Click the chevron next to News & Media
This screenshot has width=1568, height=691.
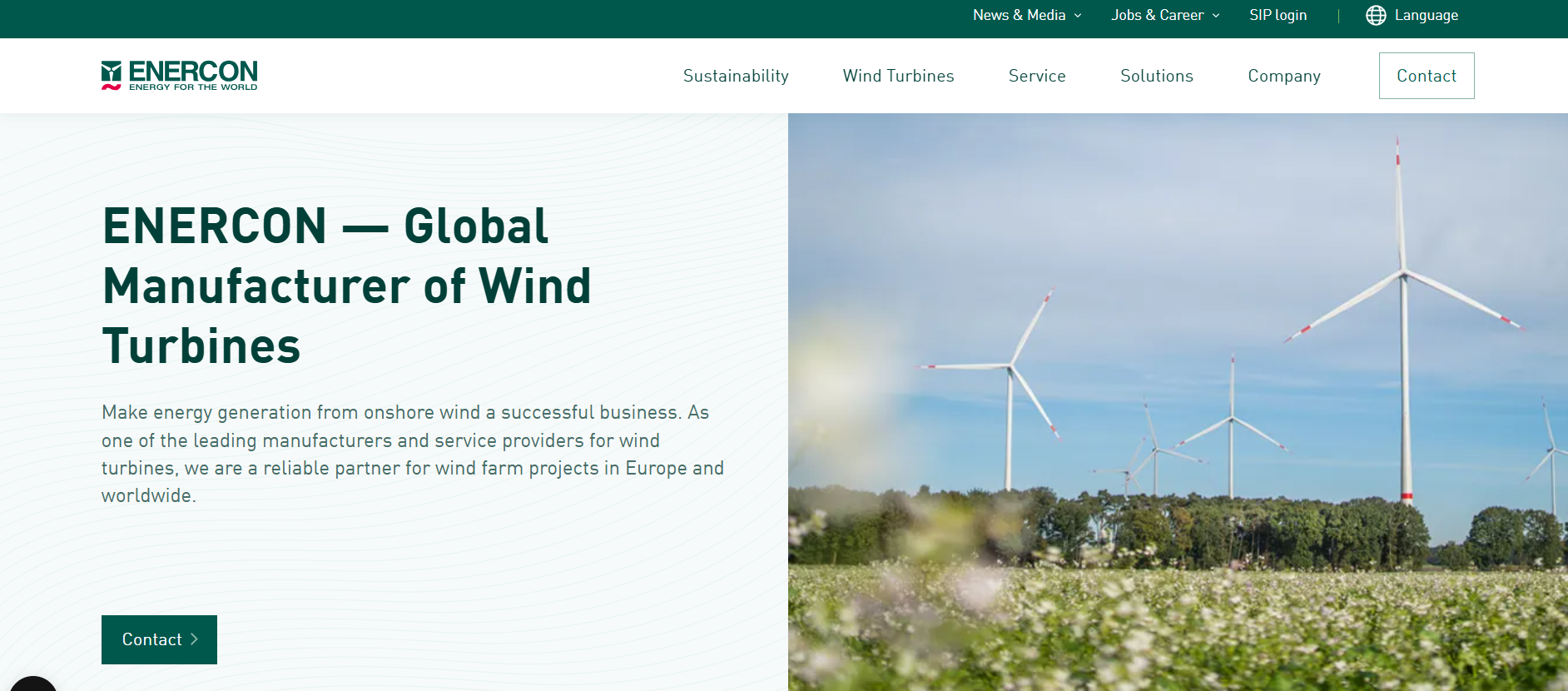tap(1078, 16)
